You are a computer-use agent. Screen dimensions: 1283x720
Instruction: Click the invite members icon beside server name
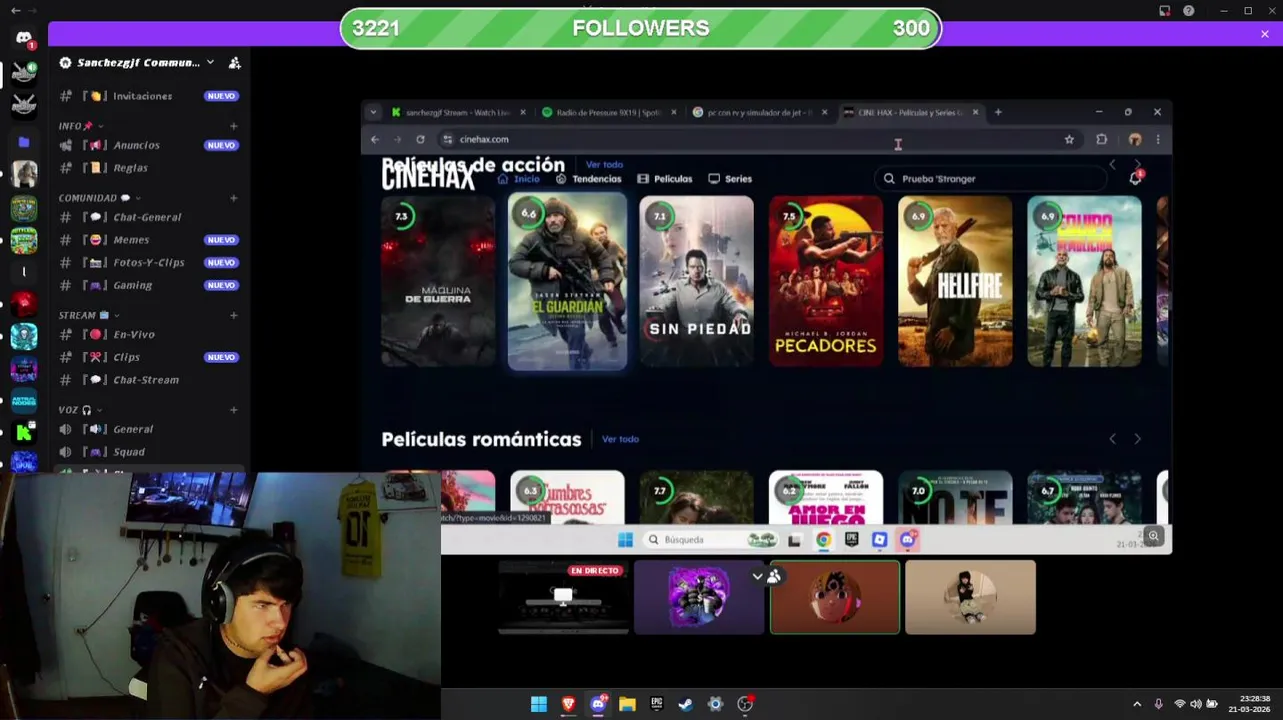click(x=234, y=62)
